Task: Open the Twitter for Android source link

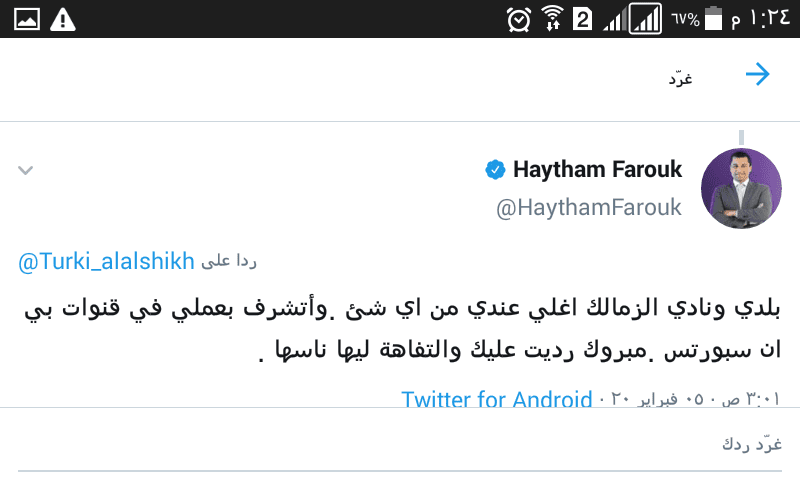Action: tap(497, 398)
